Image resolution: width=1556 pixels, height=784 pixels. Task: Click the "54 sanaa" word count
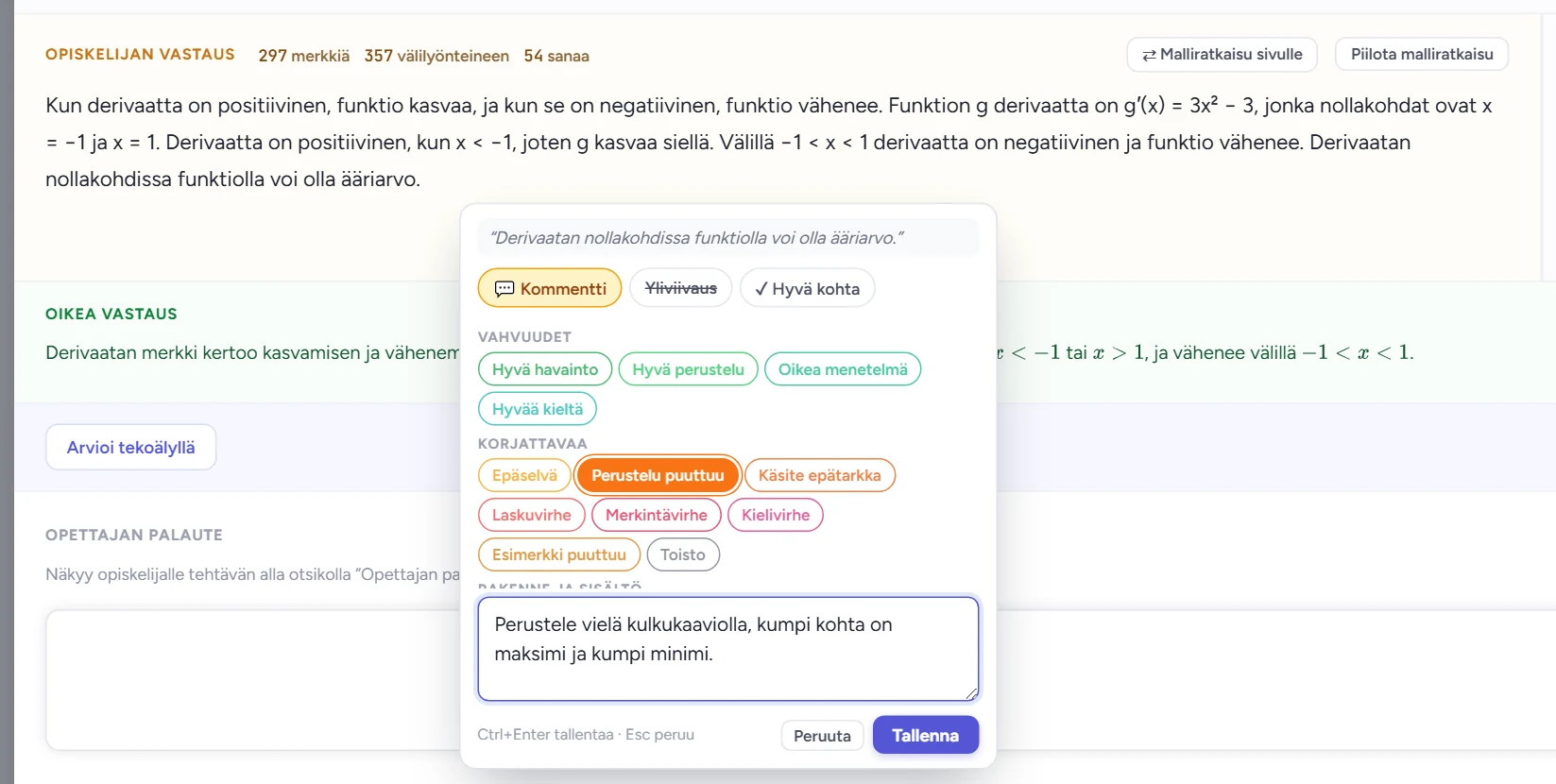(556, 56)
